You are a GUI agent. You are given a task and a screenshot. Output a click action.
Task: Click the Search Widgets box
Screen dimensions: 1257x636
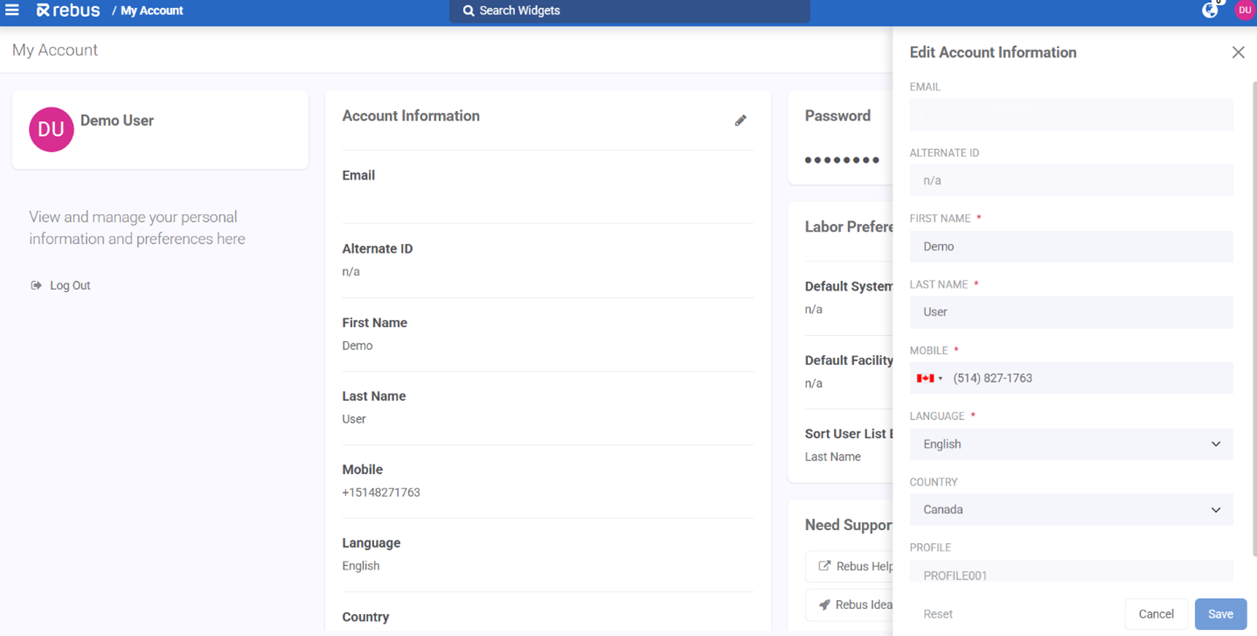point(629,11)
